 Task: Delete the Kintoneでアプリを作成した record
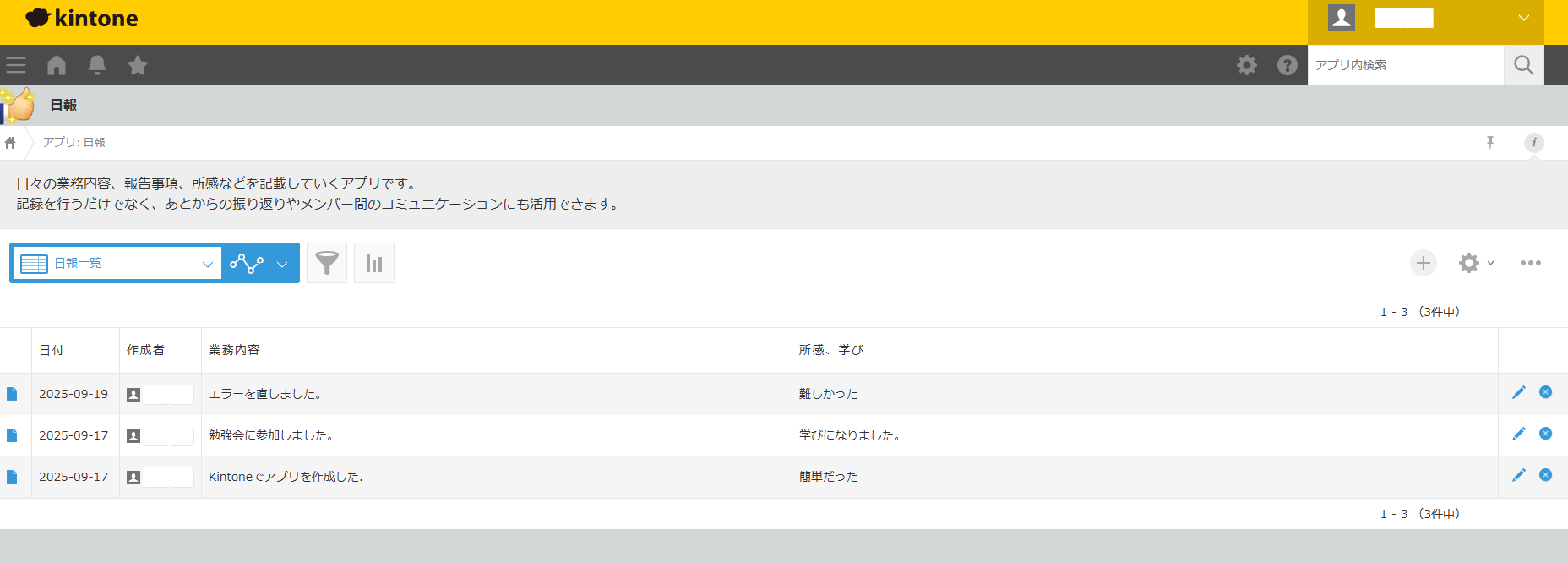pos(1545,475)
